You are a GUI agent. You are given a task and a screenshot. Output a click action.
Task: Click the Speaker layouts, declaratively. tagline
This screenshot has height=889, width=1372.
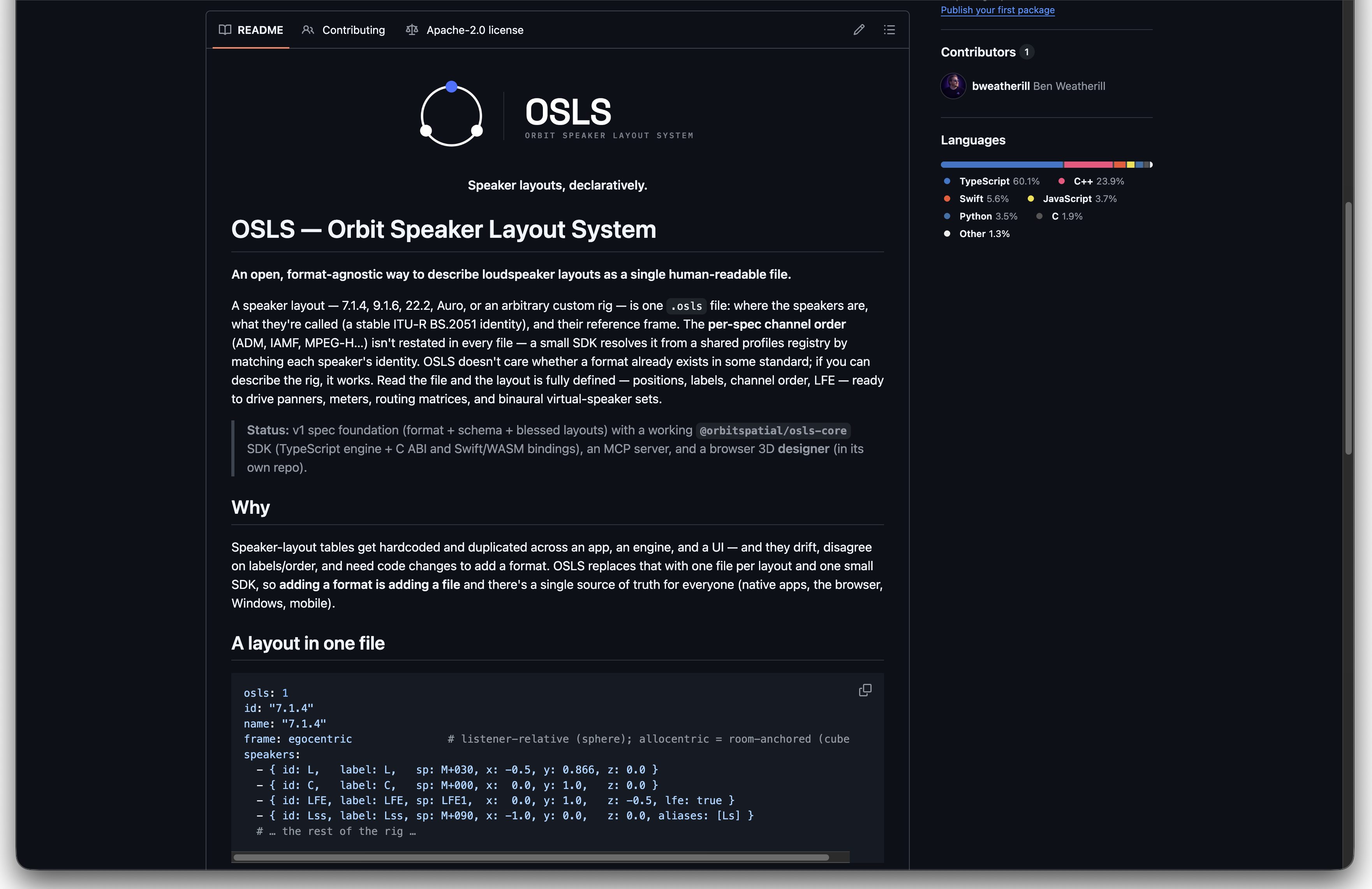(557, 185)
